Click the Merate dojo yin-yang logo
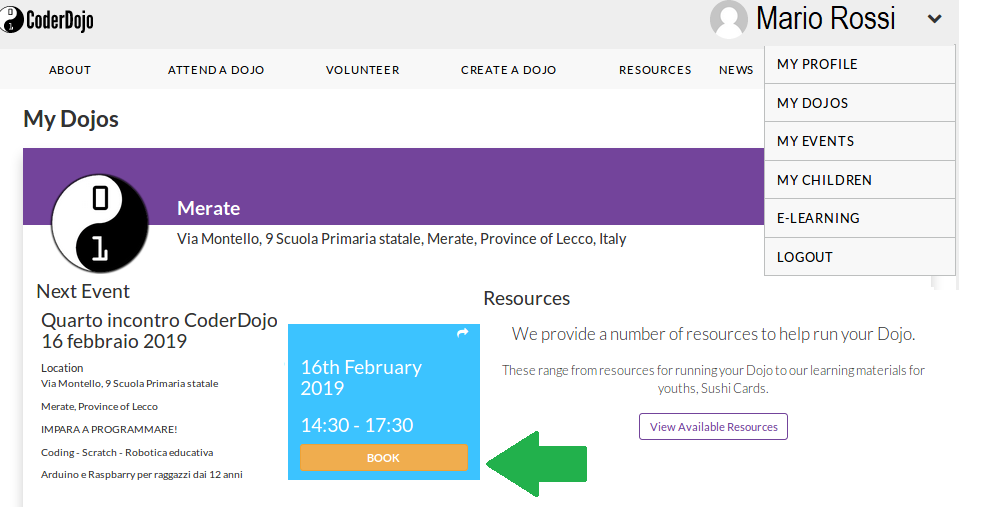991x507 pixels. [x=100, y=224]
